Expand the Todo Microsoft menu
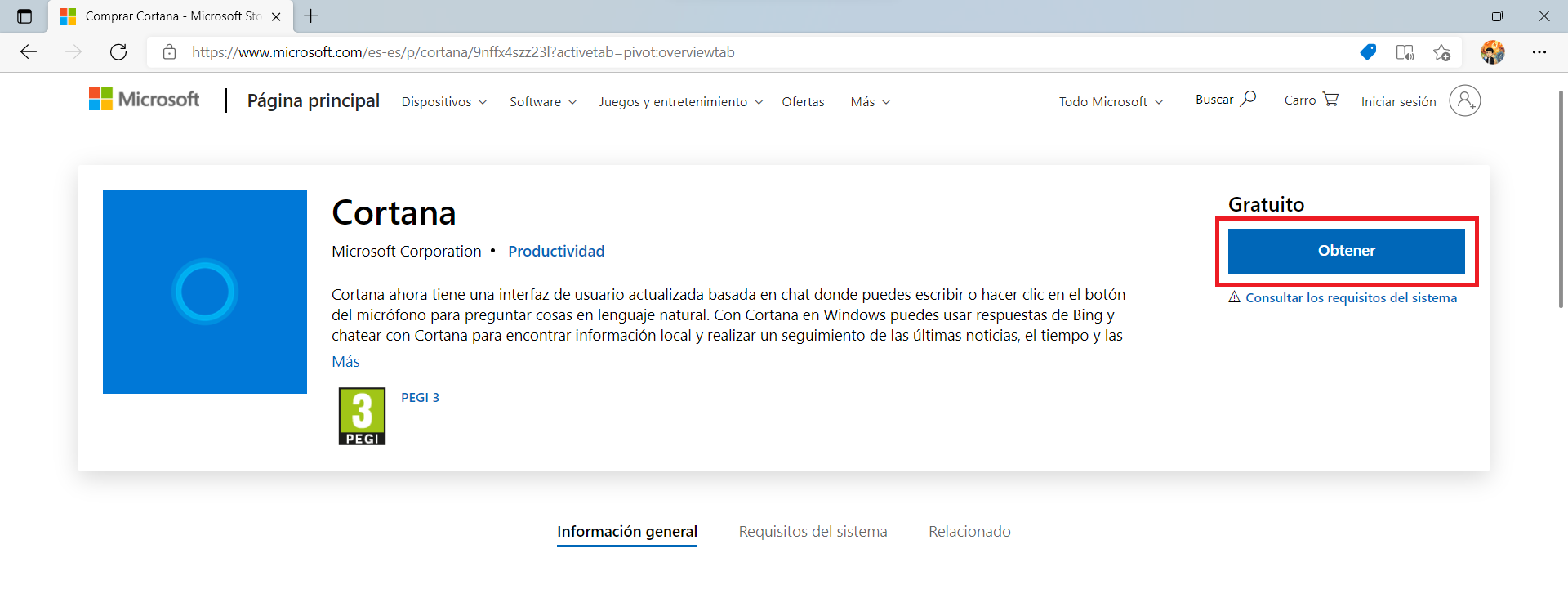Screen dimensions: 1568x589 [1111, 101]
